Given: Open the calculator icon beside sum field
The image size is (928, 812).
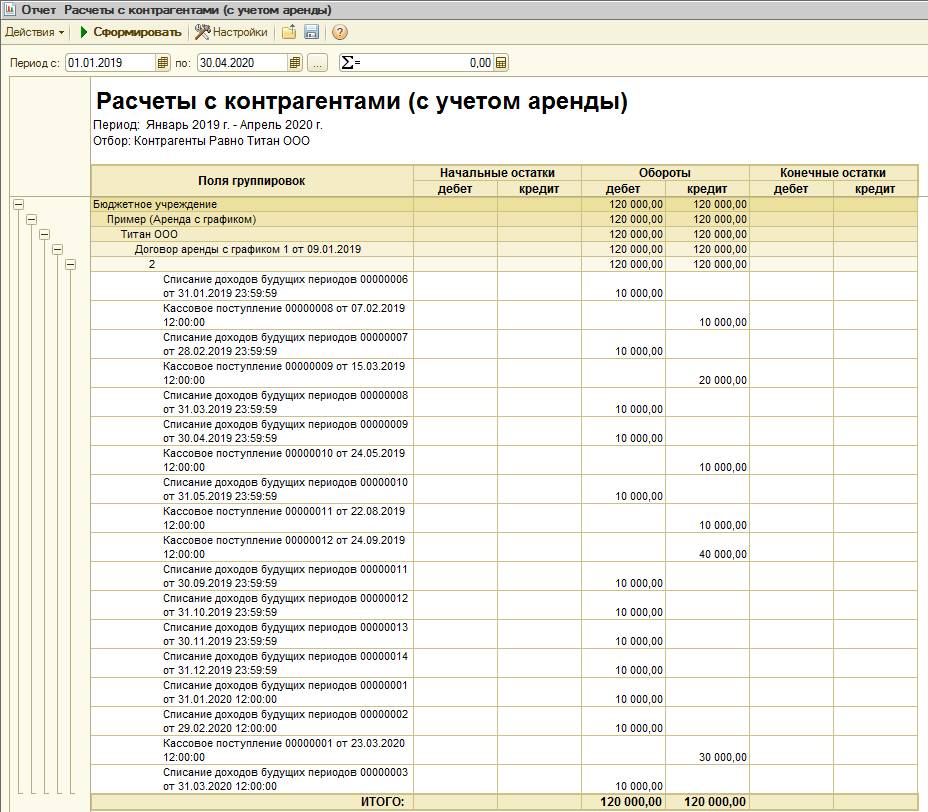Looking at the screenshot, I should 501,63.
